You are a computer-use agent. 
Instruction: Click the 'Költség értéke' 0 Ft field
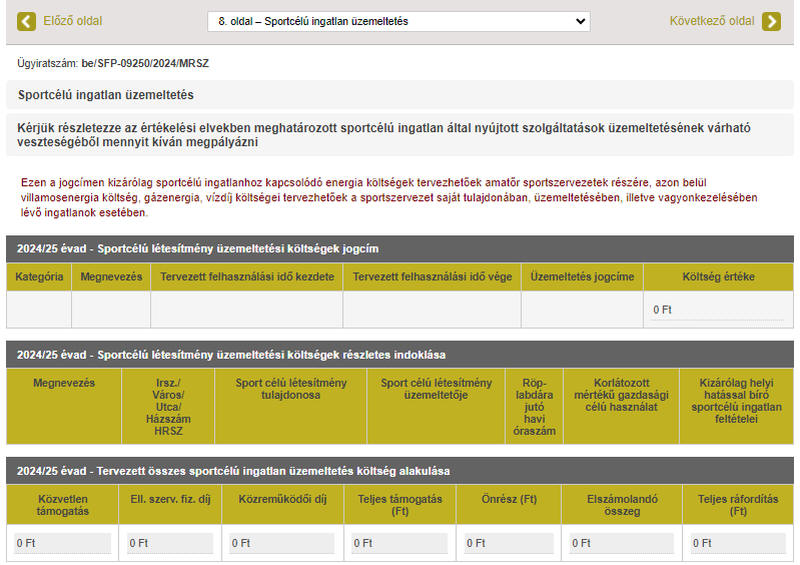pyautogui.click(x=717, y=310)
